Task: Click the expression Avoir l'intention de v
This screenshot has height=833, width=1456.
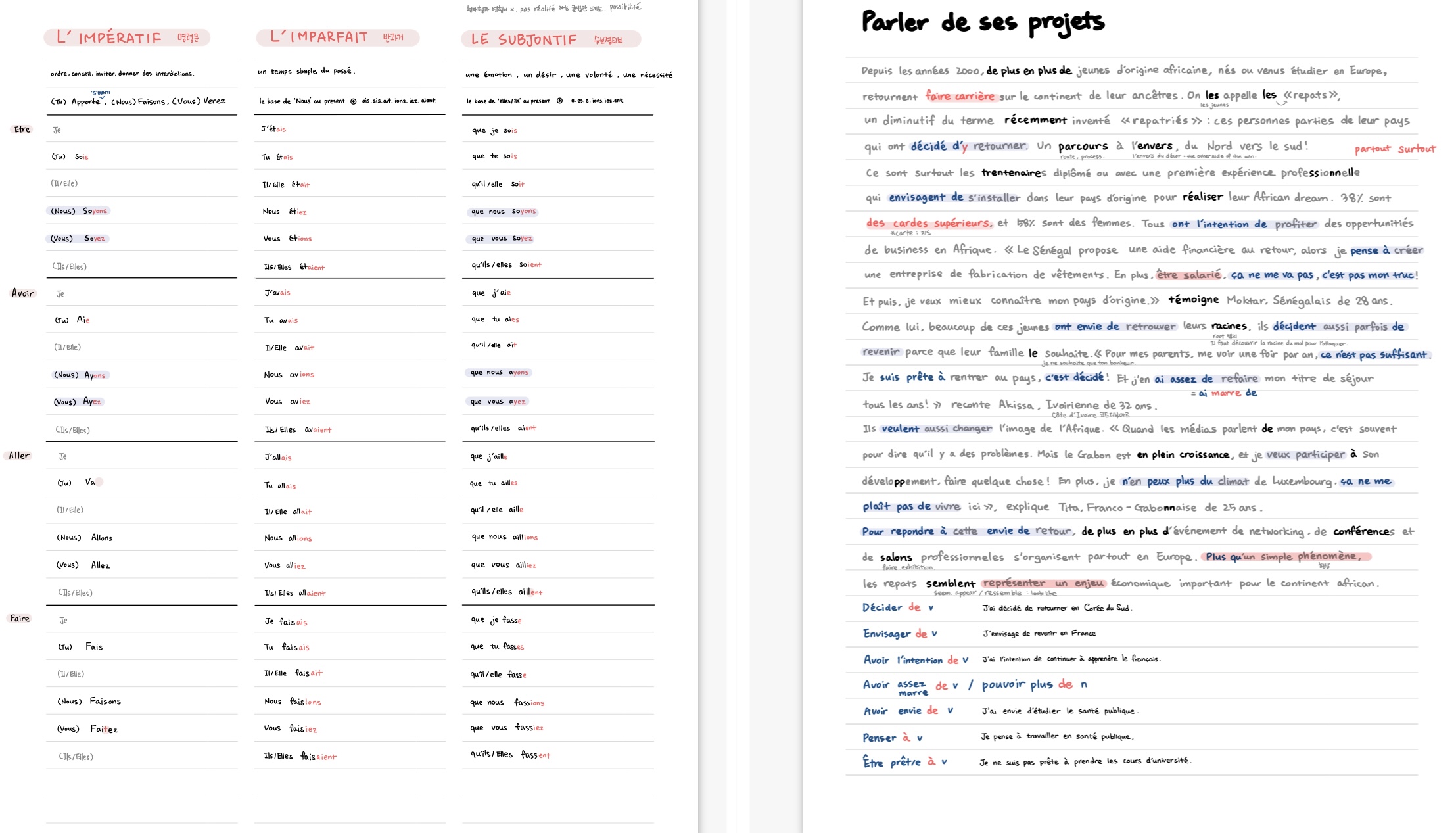Action: click(x=915, y=659)
